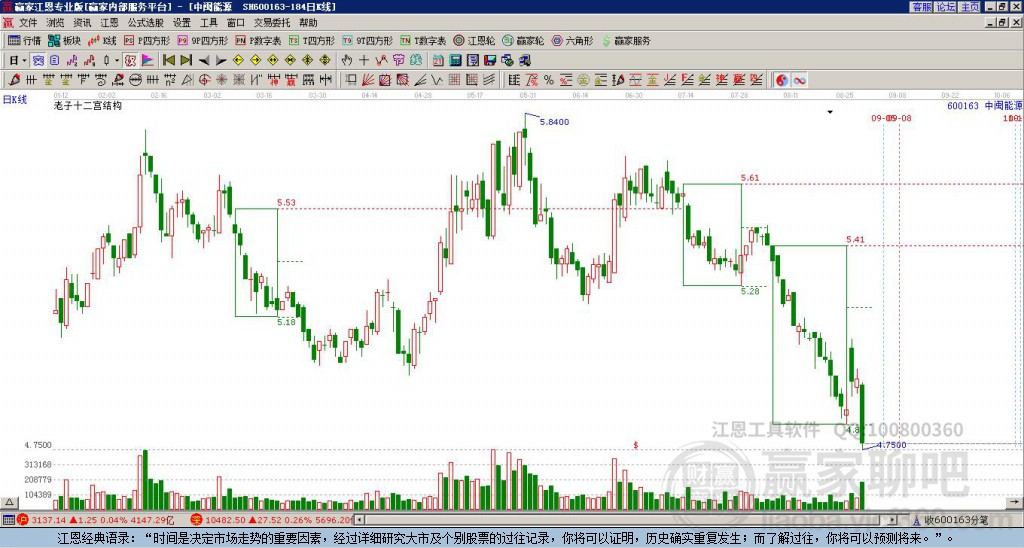Select the red fan lines tool

coord(368,80)
